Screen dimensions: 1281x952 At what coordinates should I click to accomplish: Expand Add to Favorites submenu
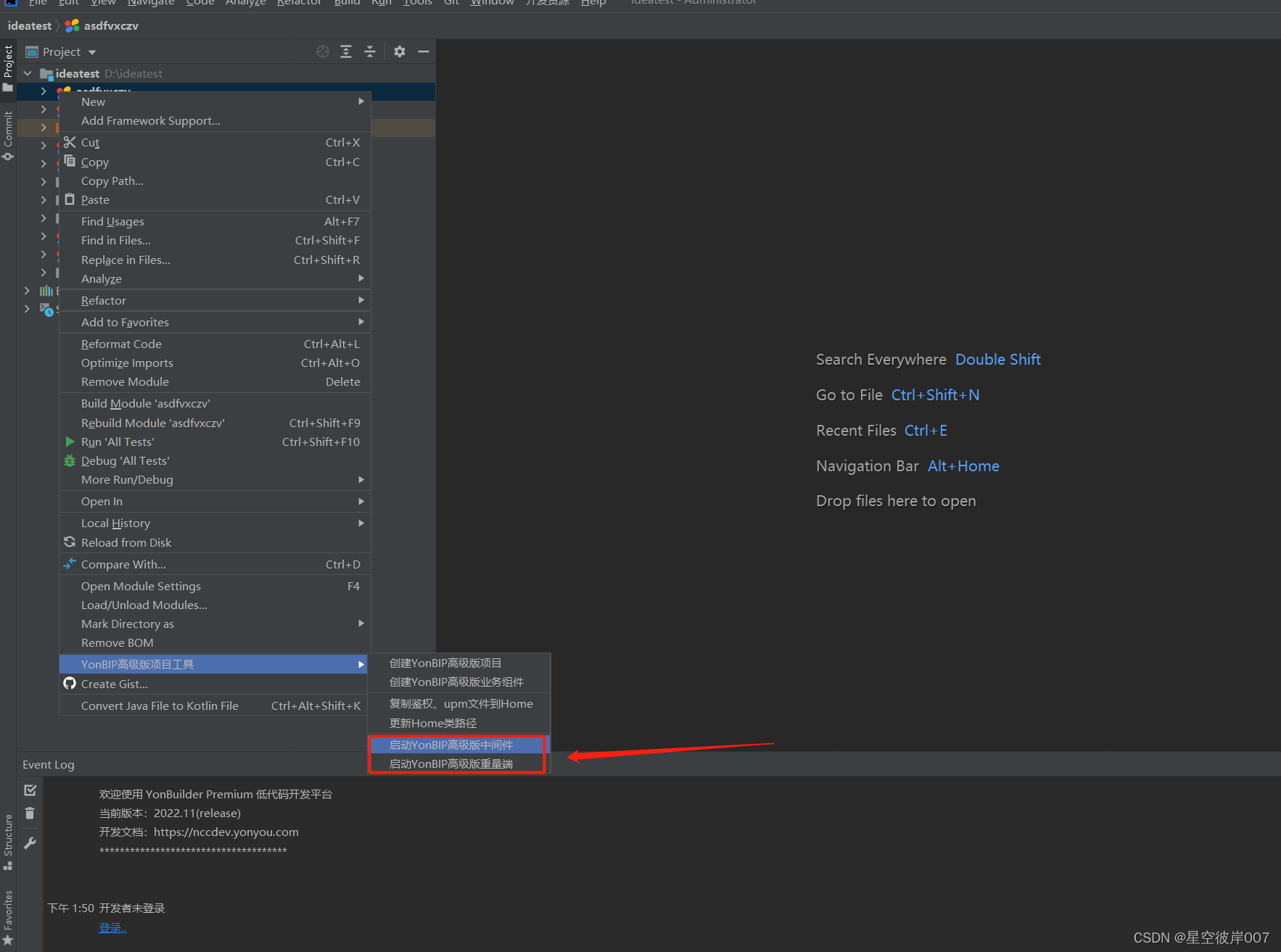click(215, 323)
